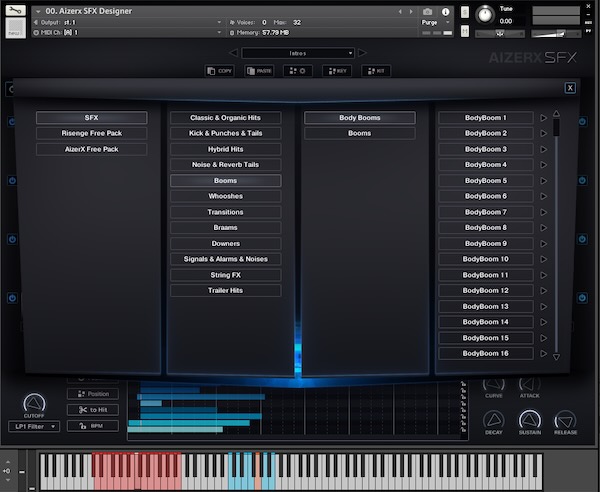Load the BodyBoom 7 sound
The height and width of the screenshot is (492, 600).
click(486, 212)
